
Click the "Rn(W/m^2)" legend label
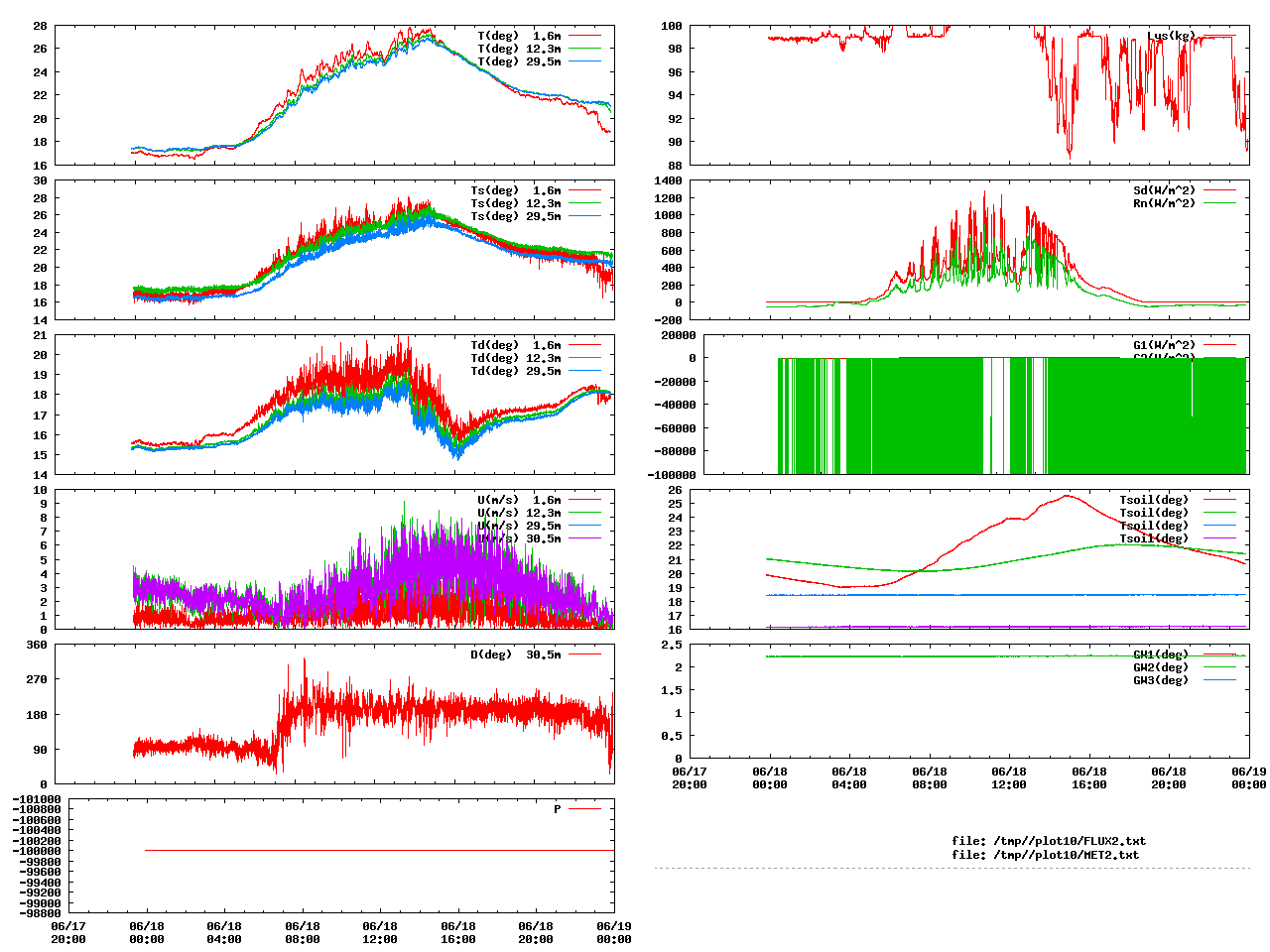1164,203
